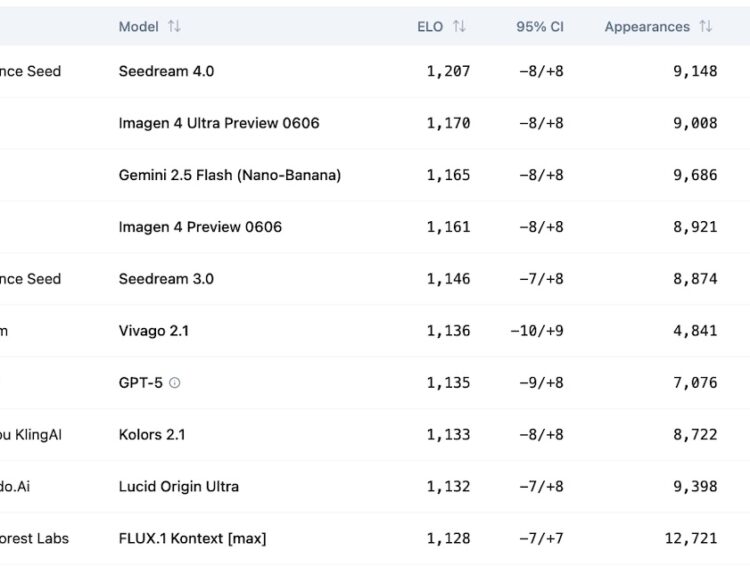The width and height of the screenshot is (750, 575).
Task: Click the Appearances column header label
Action: click(647, 27)
